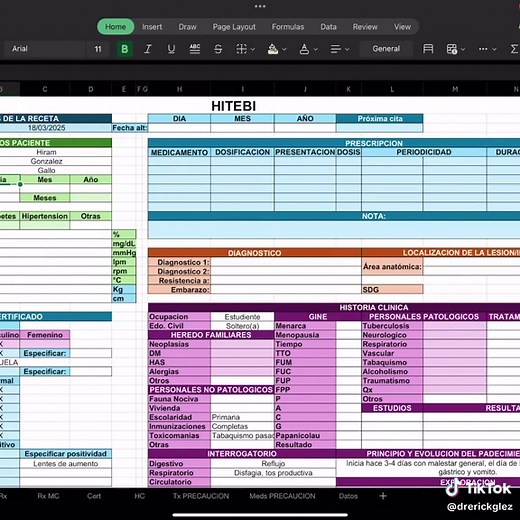Select column header H
The image size is (520, 520).
(179, 89)
